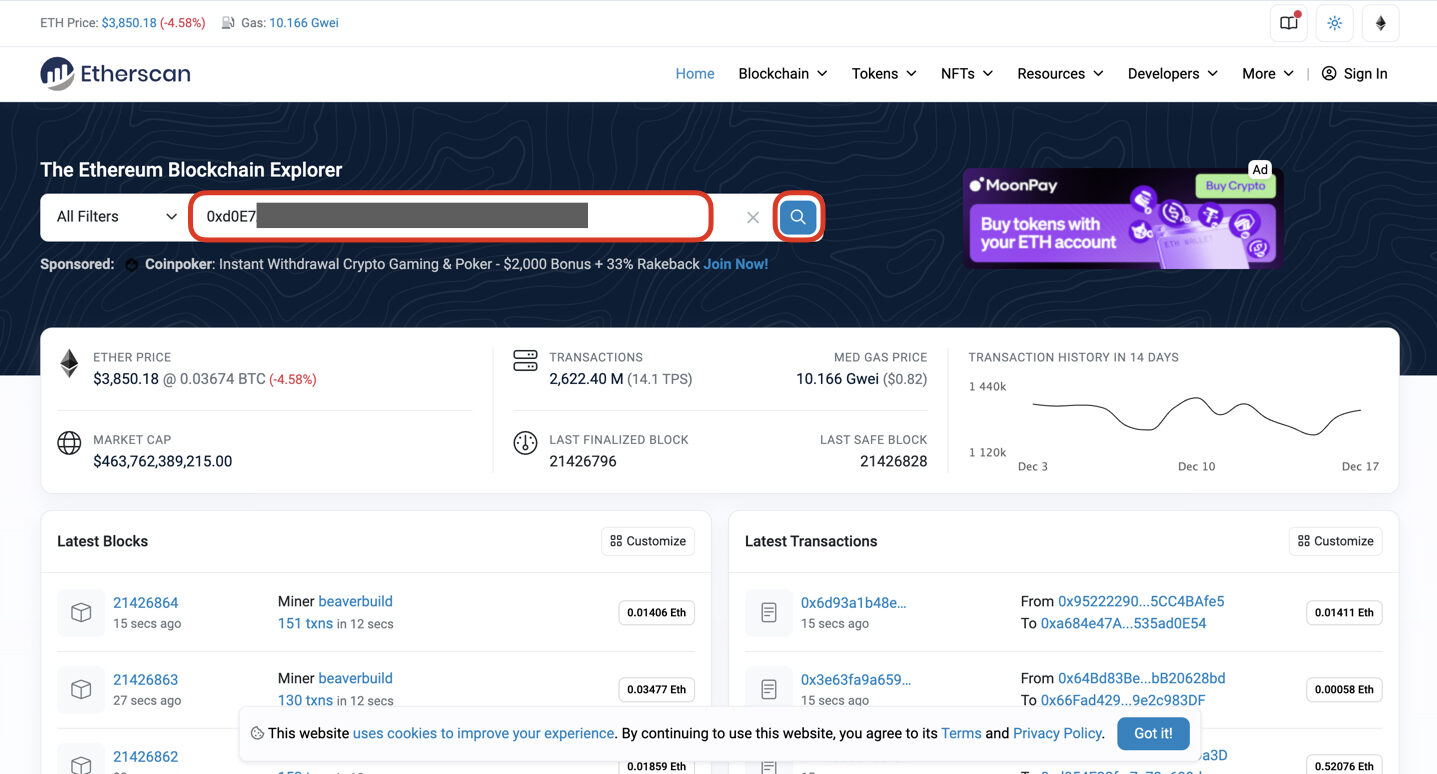Open miner beaverbuild for block 21426864
Image resolution: width=1437 pixels, height=774 pixels.
coord(355,601)
